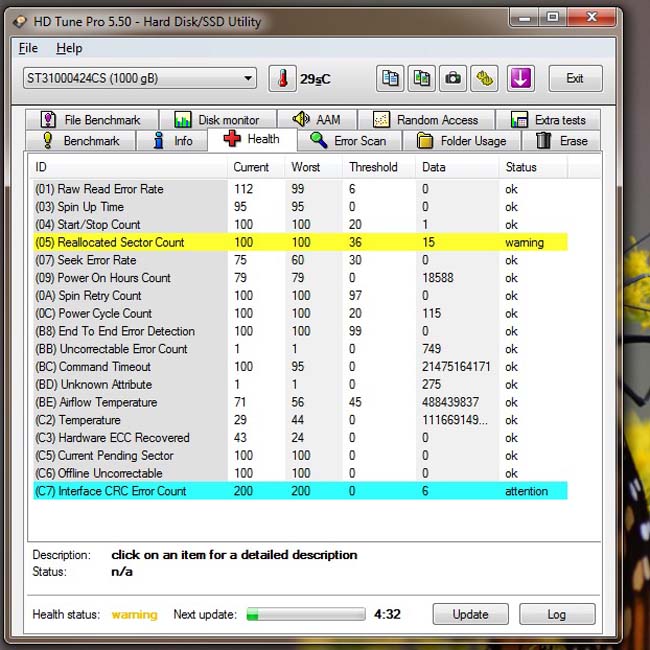Open the Disk monitor tab
Viewport: 650px width, 650px height.
coord(218,120)
